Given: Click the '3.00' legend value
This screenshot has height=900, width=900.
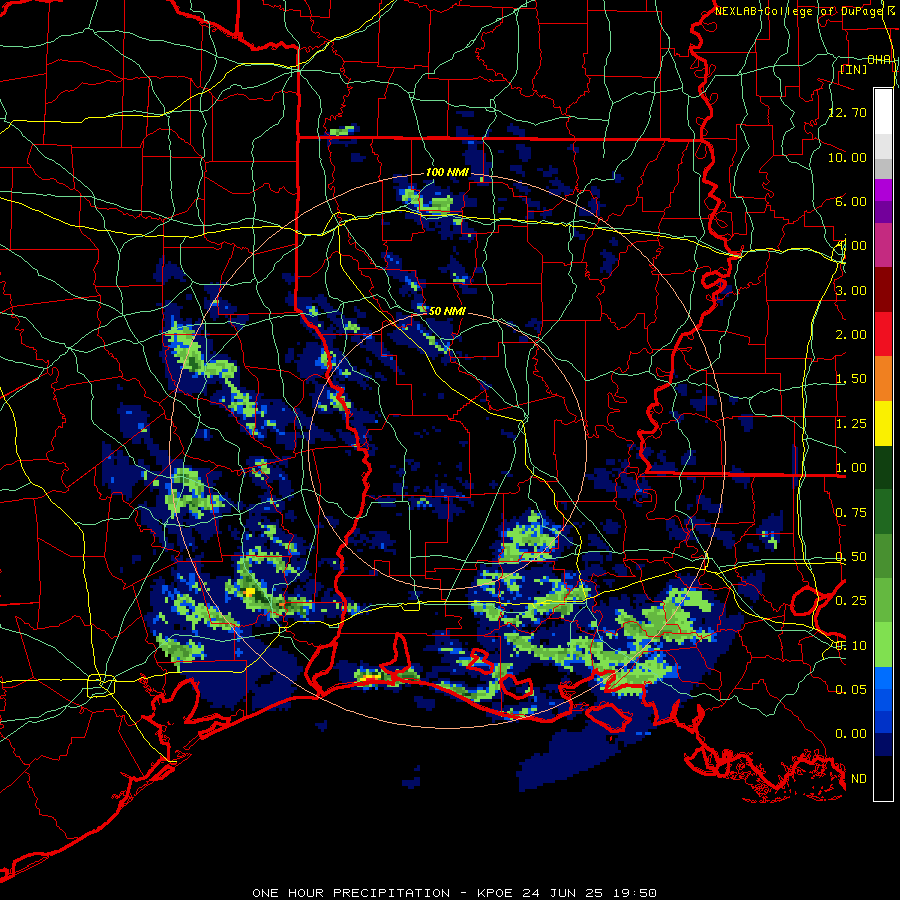Looking at the screenshot, I should pos(851,290).
